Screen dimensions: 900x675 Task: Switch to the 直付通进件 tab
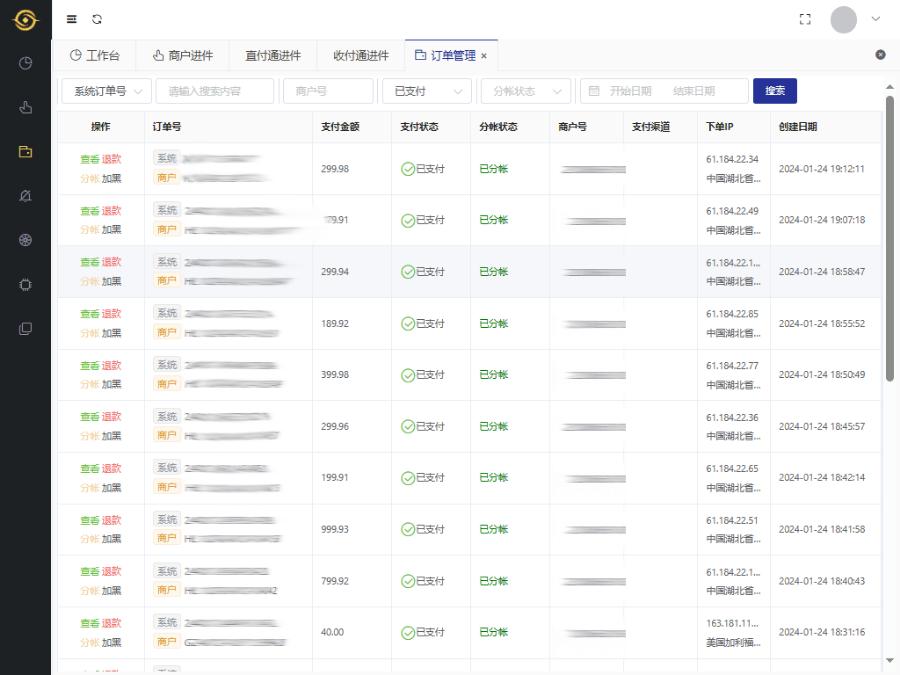(273, 56)
